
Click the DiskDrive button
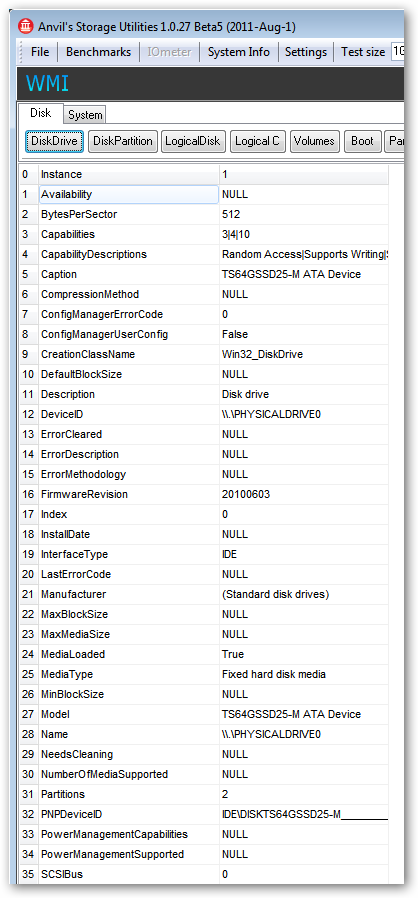pos(54,141)
